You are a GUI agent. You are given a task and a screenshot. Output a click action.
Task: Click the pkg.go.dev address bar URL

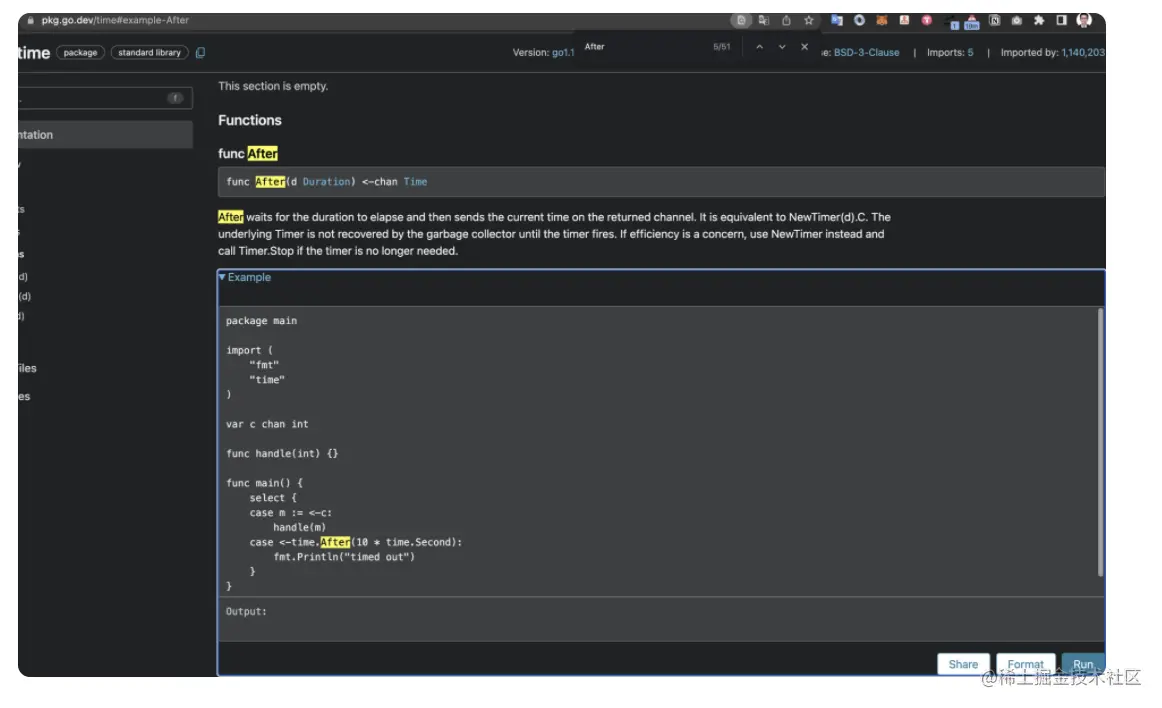point(115,21)
